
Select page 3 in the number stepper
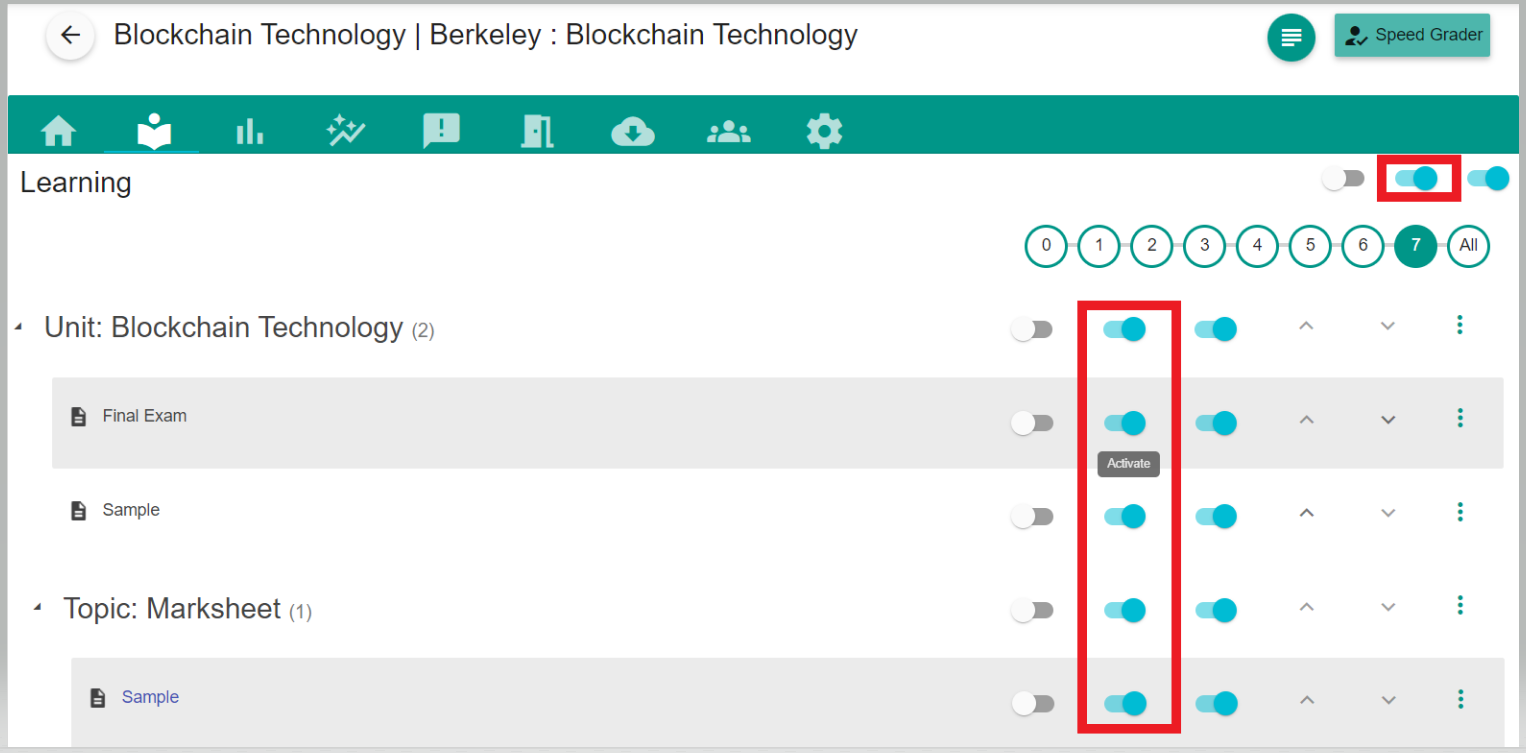pos(1204,246)
